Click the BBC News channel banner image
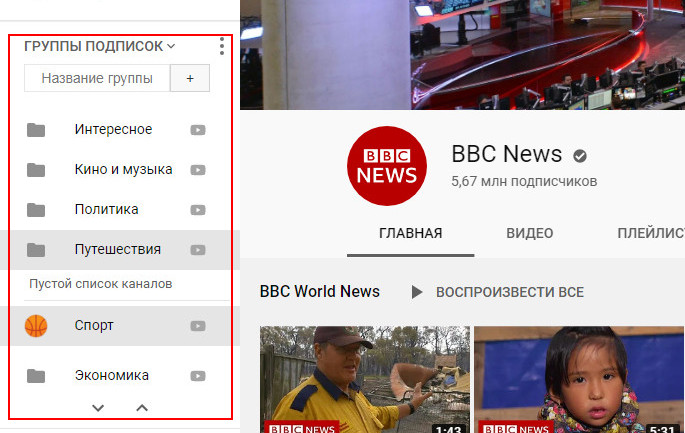The height and width of the screenshot is (433, 685). (x=463, y=55)
